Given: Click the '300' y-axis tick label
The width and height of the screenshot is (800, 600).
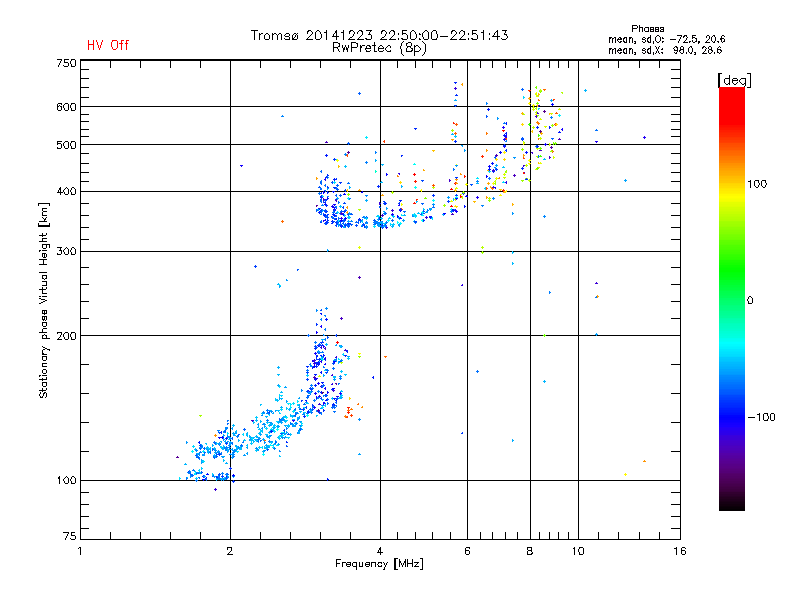Looking at the screenshot, I should 66,251.
